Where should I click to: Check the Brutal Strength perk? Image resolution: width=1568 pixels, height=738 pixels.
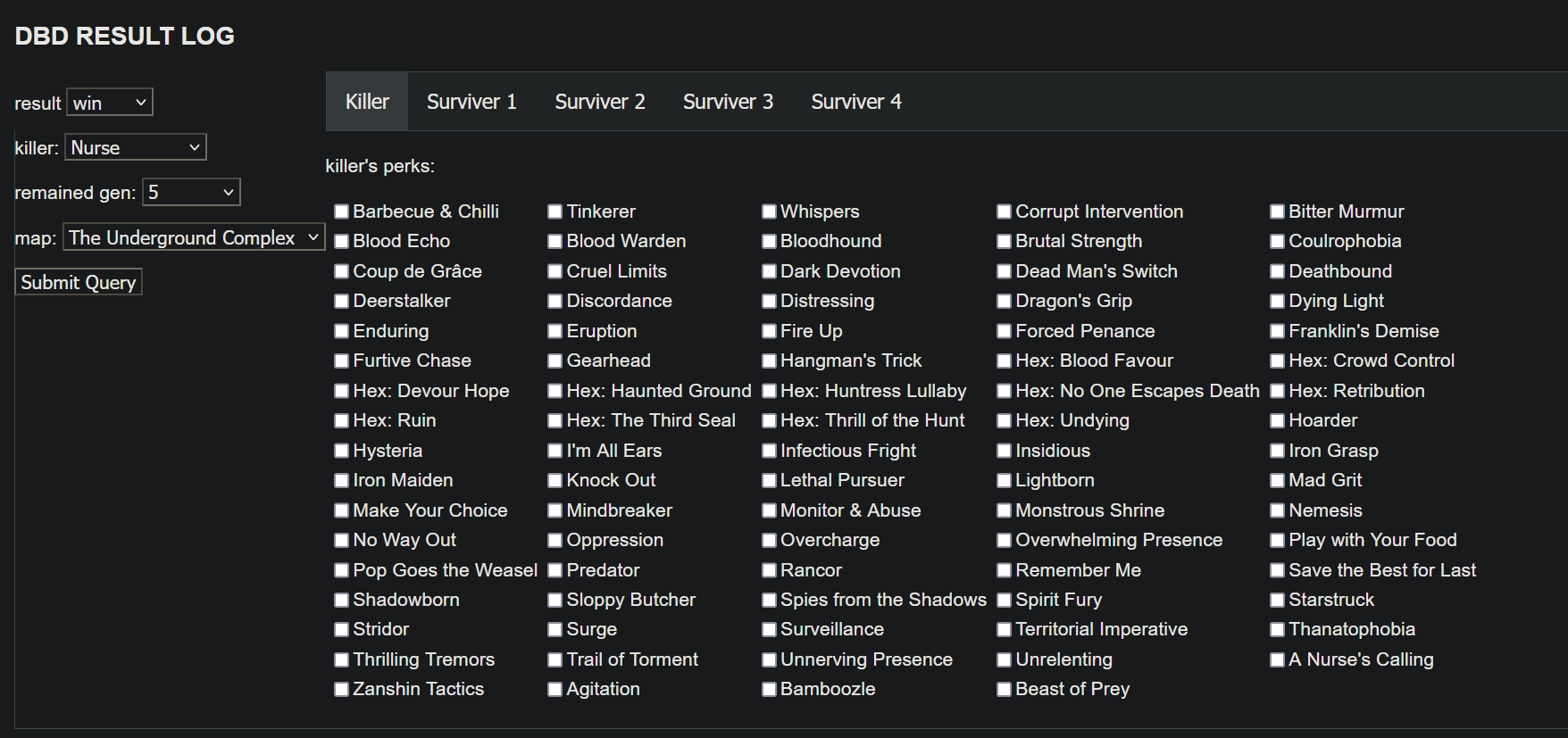pyautogui.click(x=1004, y=241)
